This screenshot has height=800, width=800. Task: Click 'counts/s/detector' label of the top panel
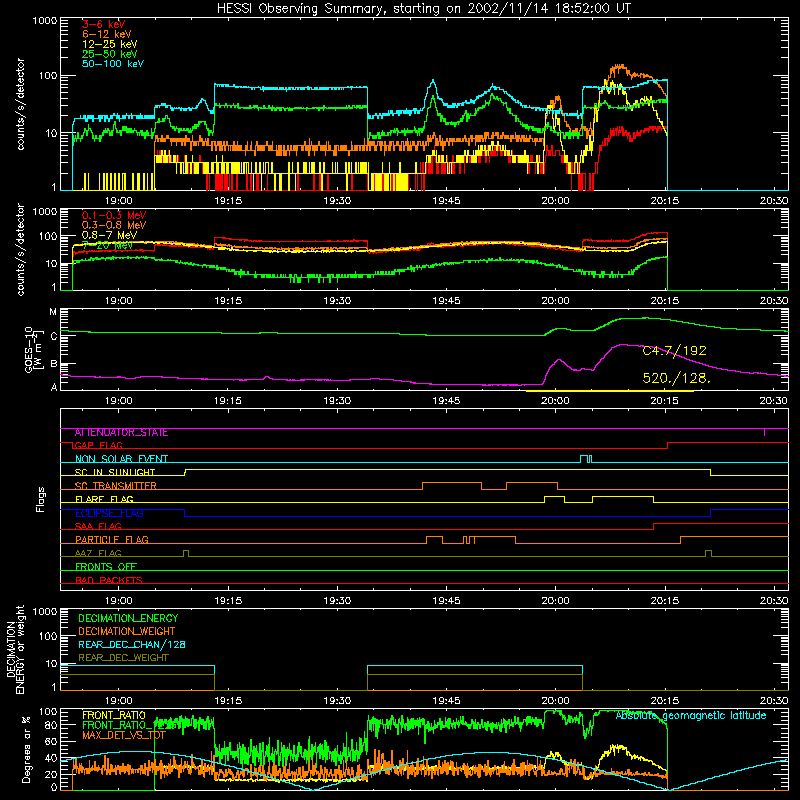coord(20,104)
